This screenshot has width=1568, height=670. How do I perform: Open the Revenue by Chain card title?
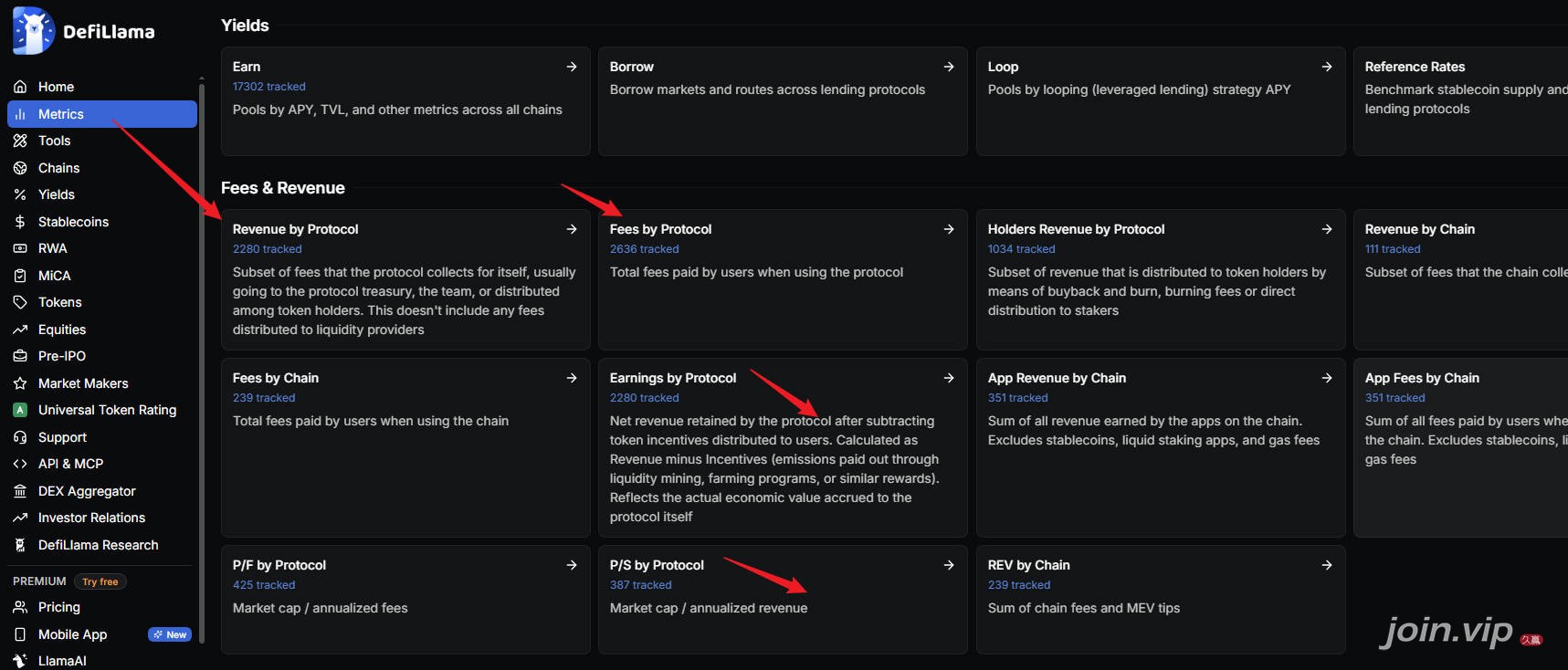(1420, 229)
